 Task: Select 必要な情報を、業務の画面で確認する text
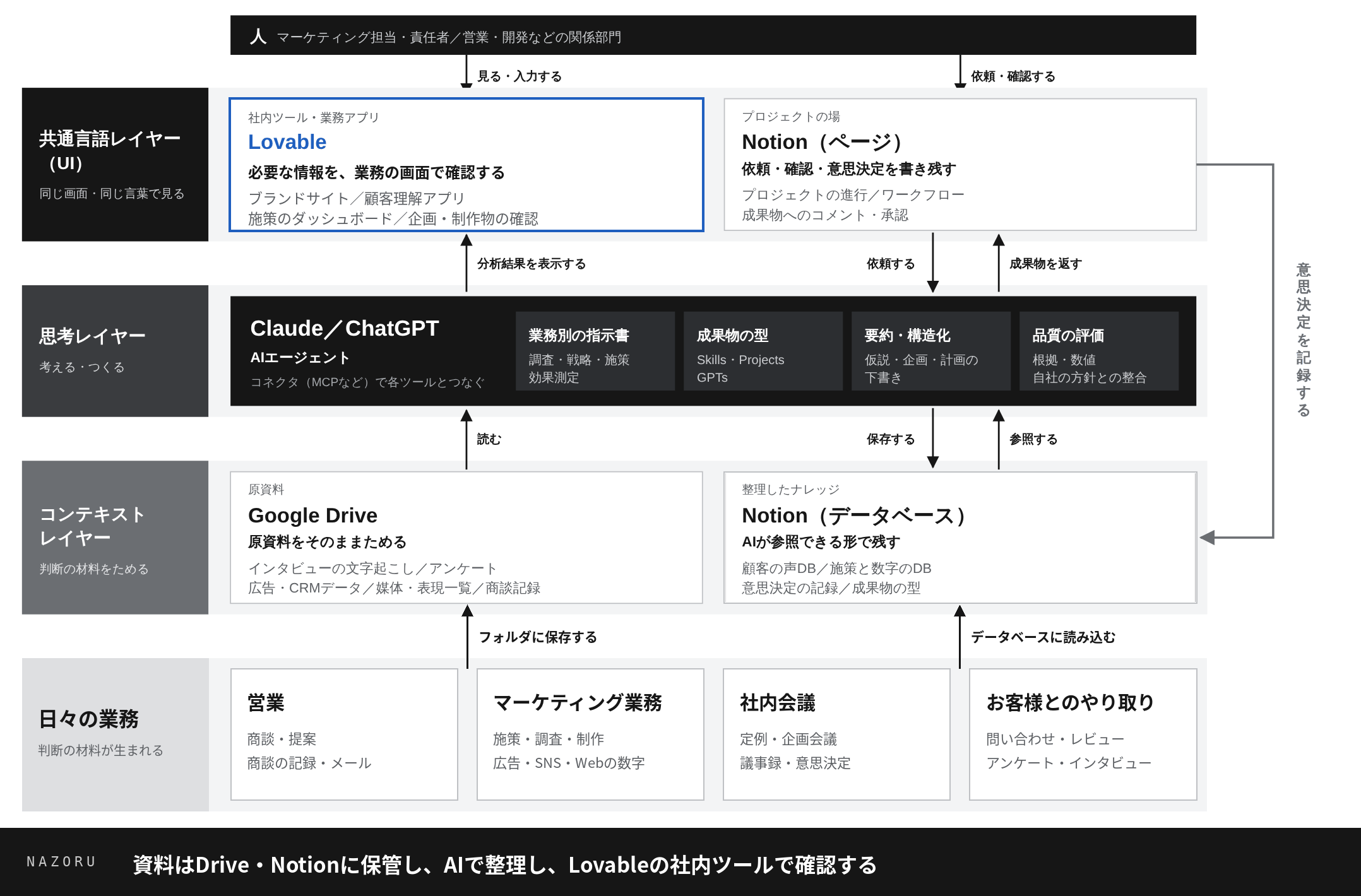pyautogui.click(x=376, y=172)
